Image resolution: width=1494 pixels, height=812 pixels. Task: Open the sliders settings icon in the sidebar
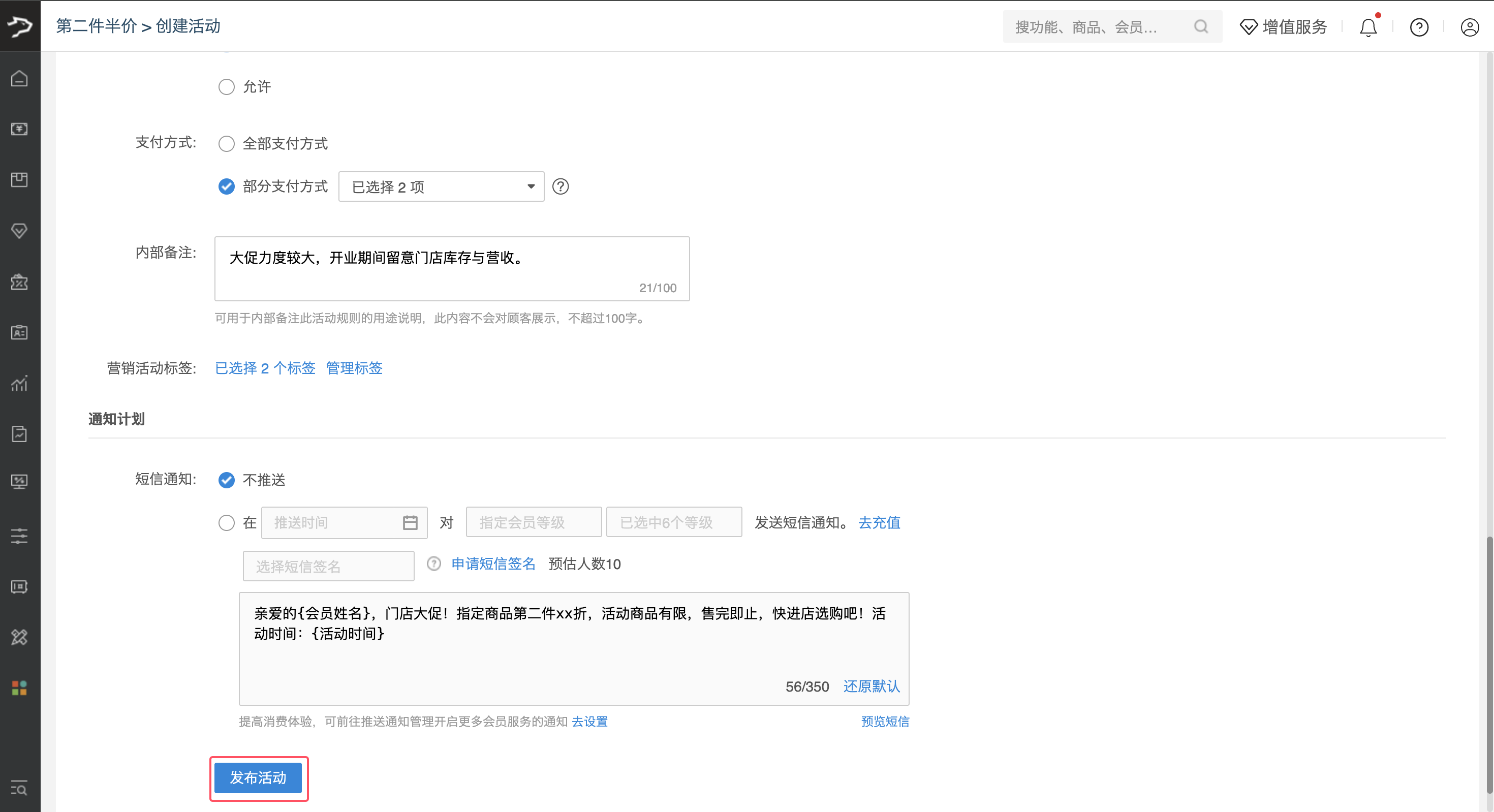[x=20, y=536]
